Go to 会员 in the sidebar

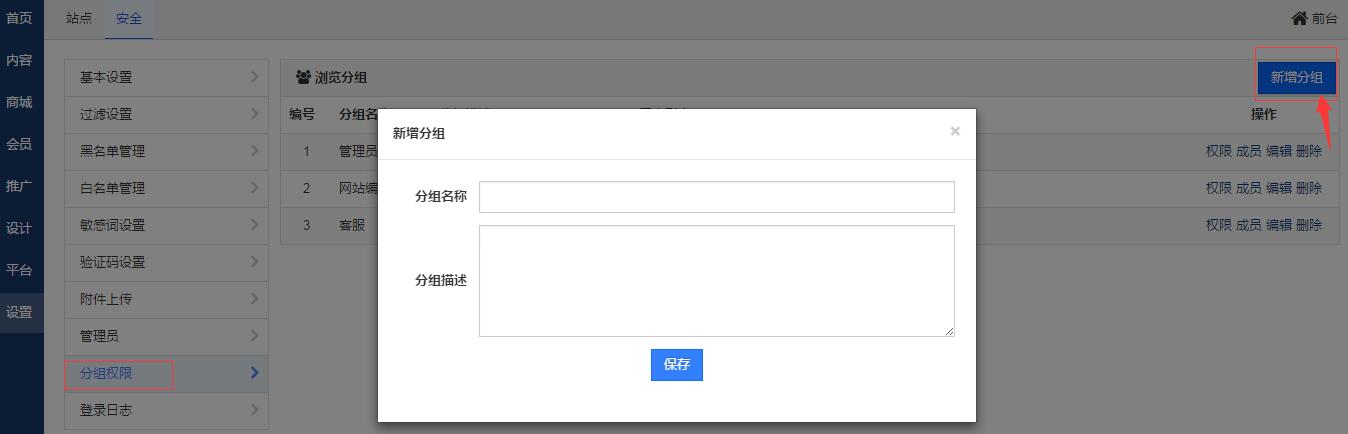click(19, 144)
